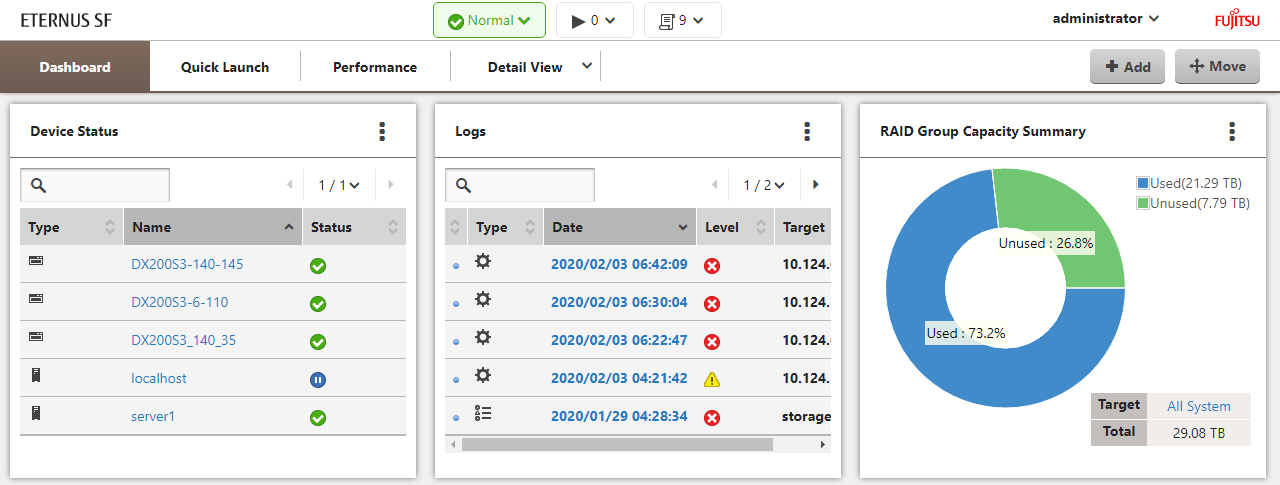
Task: Click the blue Used legend swatch
Action: point(1143,183)
